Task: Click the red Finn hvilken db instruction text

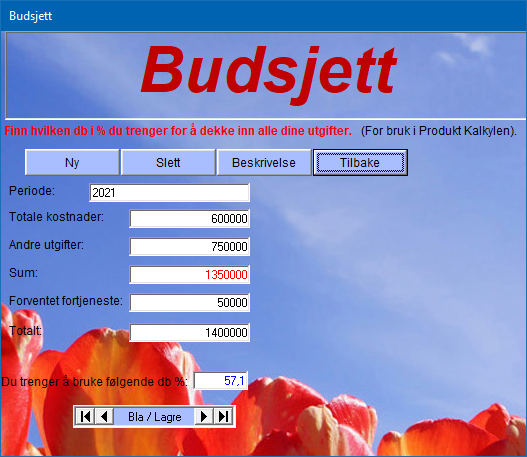Action: pyautogui.click(x=178, y=130)
